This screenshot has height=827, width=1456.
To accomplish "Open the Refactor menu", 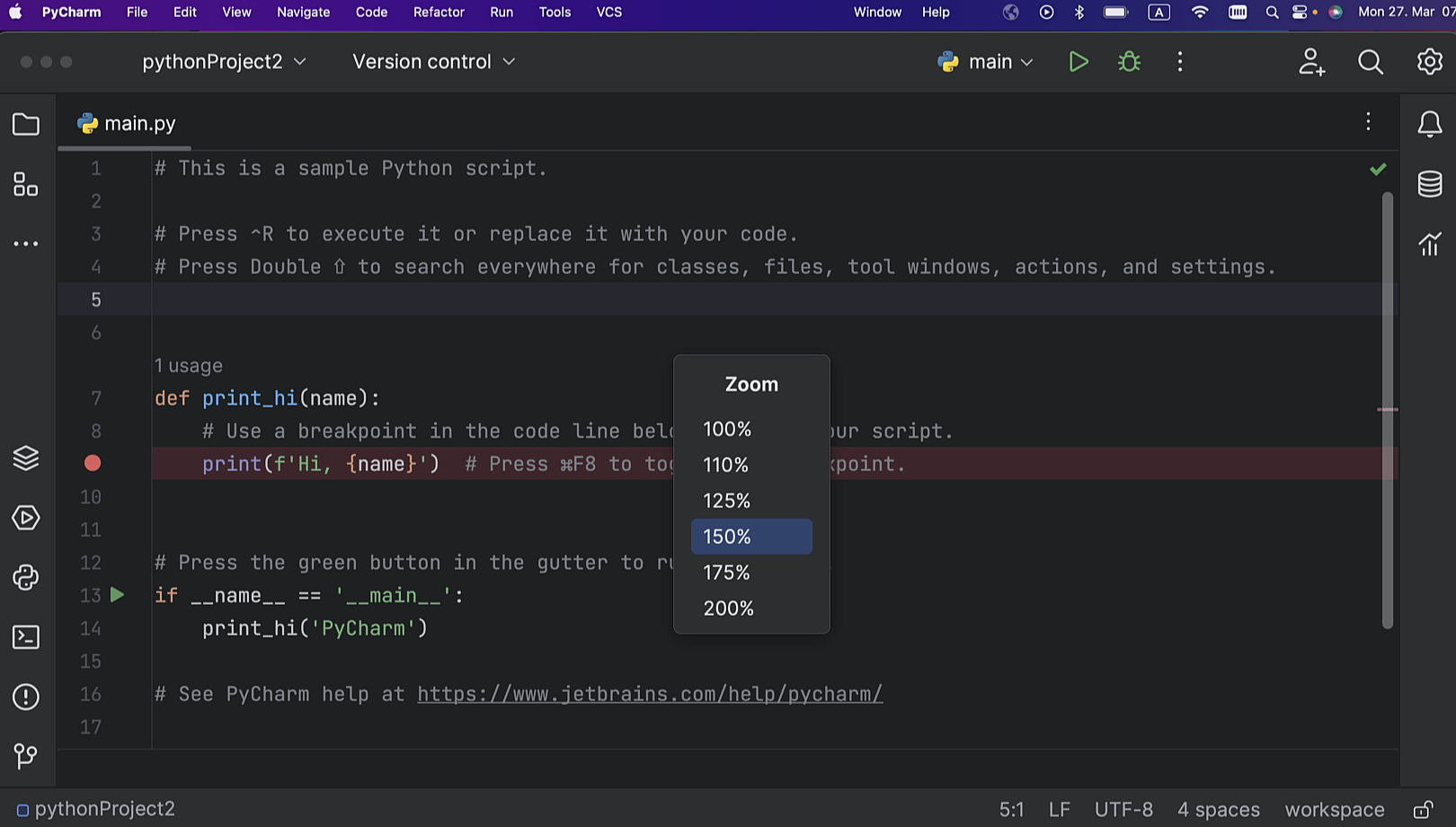I will pos(439,13).
